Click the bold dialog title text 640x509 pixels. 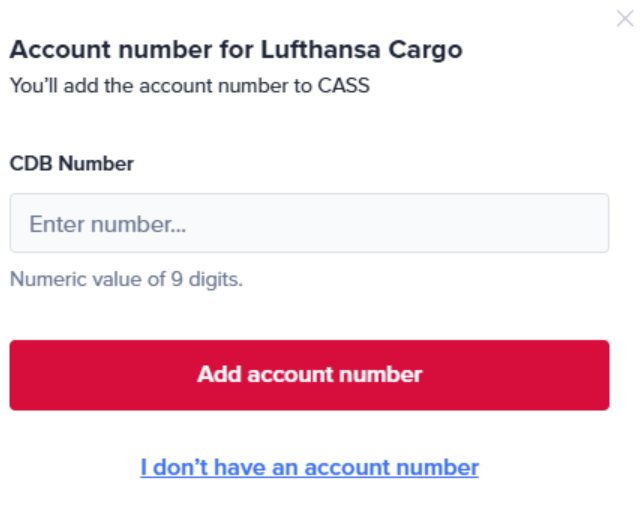point(236,50)
